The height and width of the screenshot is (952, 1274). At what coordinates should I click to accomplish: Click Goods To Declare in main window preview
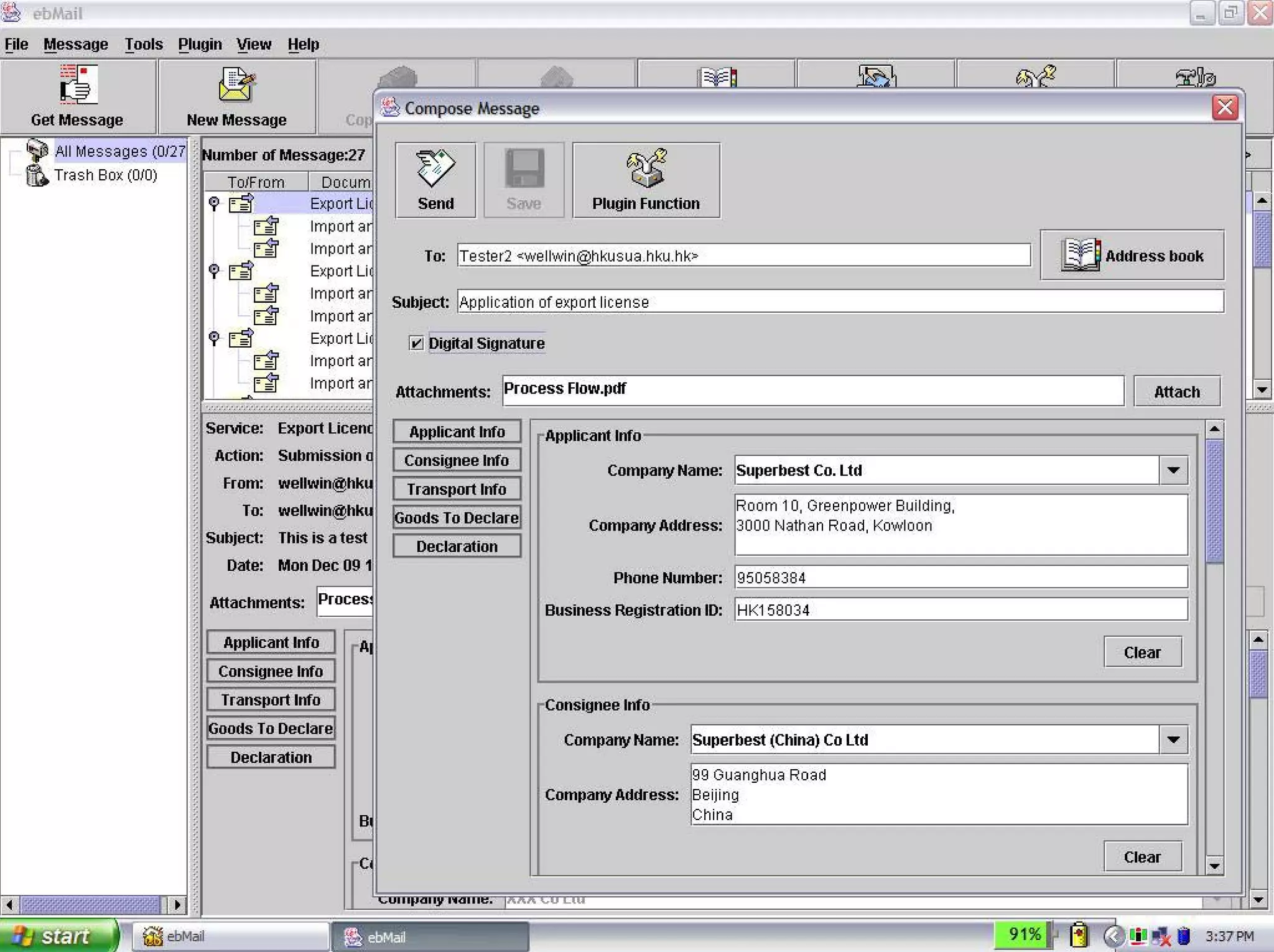click(271, 728)
